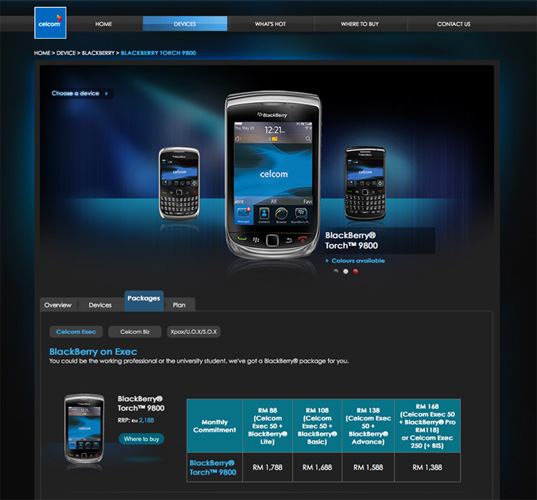Click BLACKBERRY TORCH 9800 breadcrumb
This screenshot has width=537, height=500.
click(158, 53)
